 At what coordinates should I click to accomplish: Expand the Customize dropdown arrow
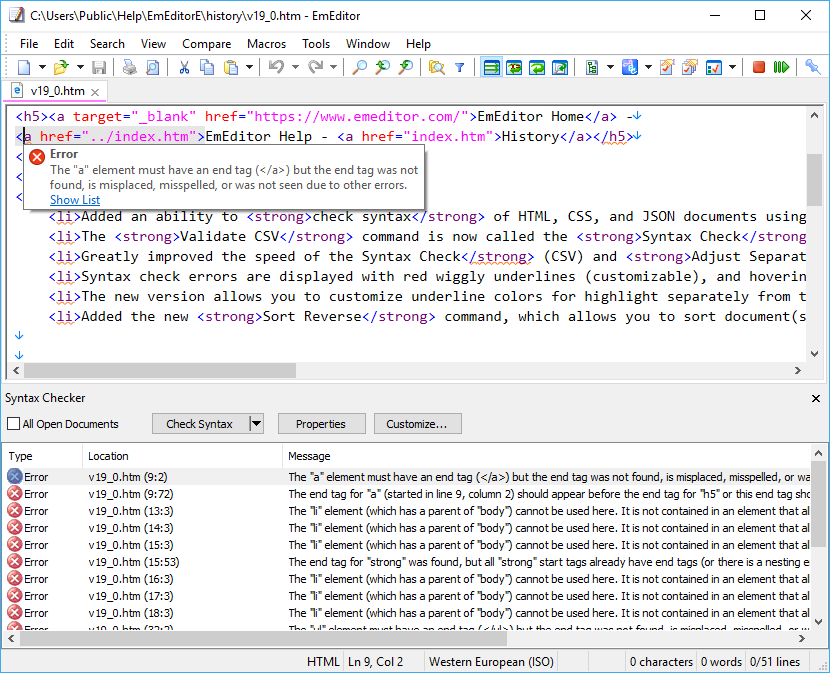pos(733,67)
